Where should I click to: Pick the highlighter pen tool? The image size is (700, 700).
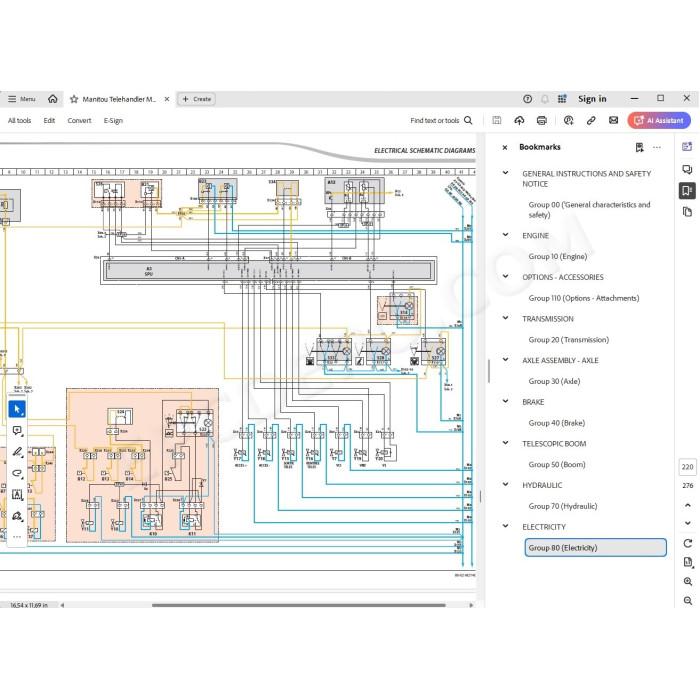17,452
